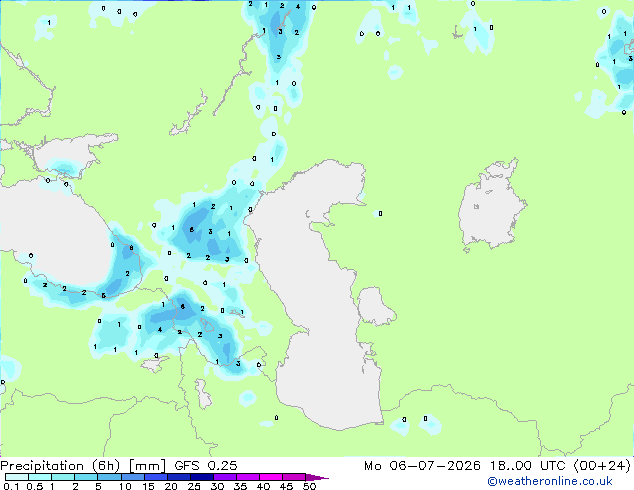Click the 35–40 mm legend swatch

[247, 477]
